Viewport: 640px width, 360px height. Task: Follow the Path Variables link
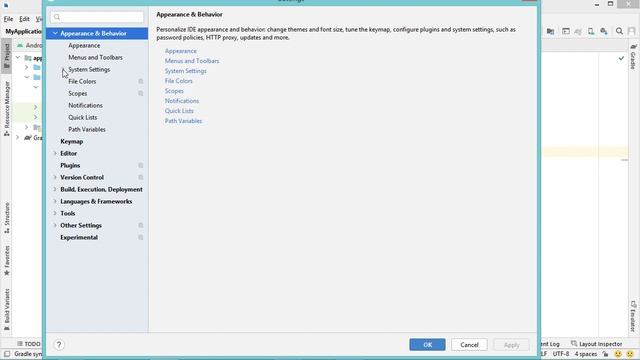pyautogui.click(x=183, y=121)
